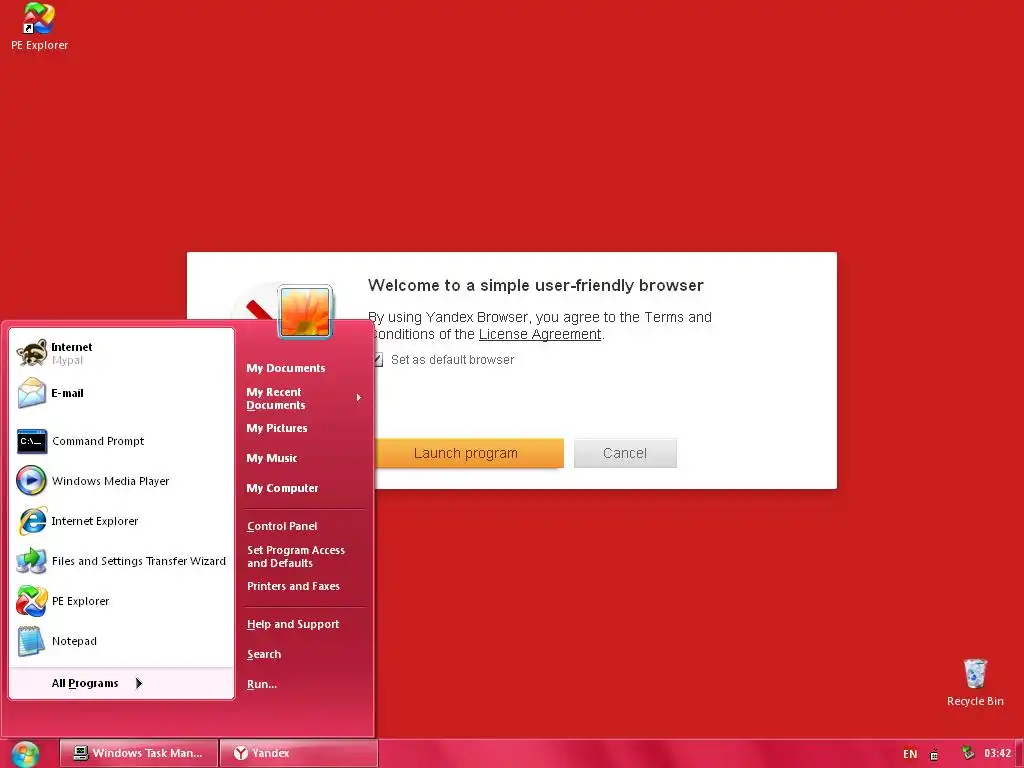Click the Yandex icon on taskbar button
Screen dimensions: 1024x768
click(241, 753)
